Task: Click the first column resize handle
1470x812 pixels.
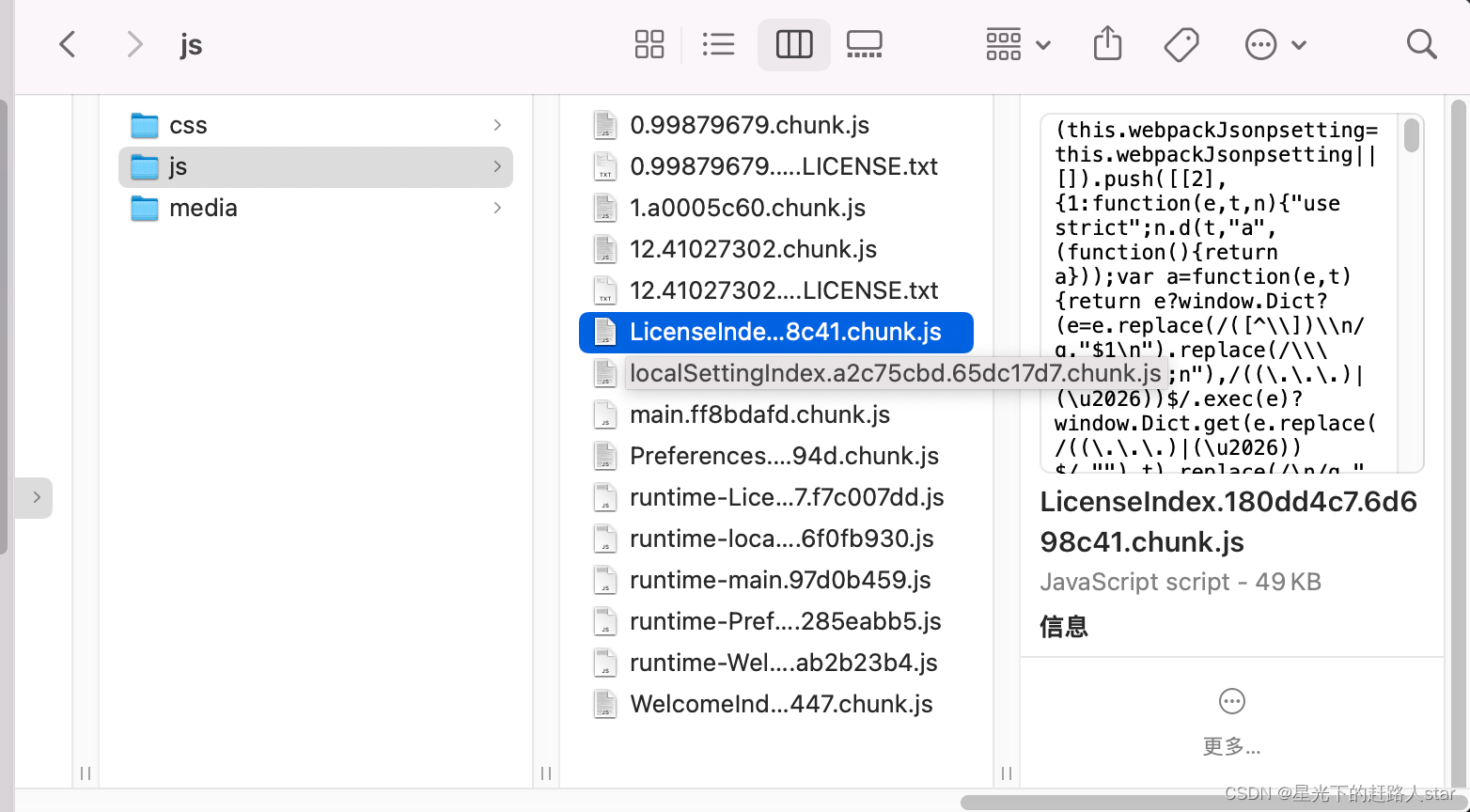Action: 86,773
